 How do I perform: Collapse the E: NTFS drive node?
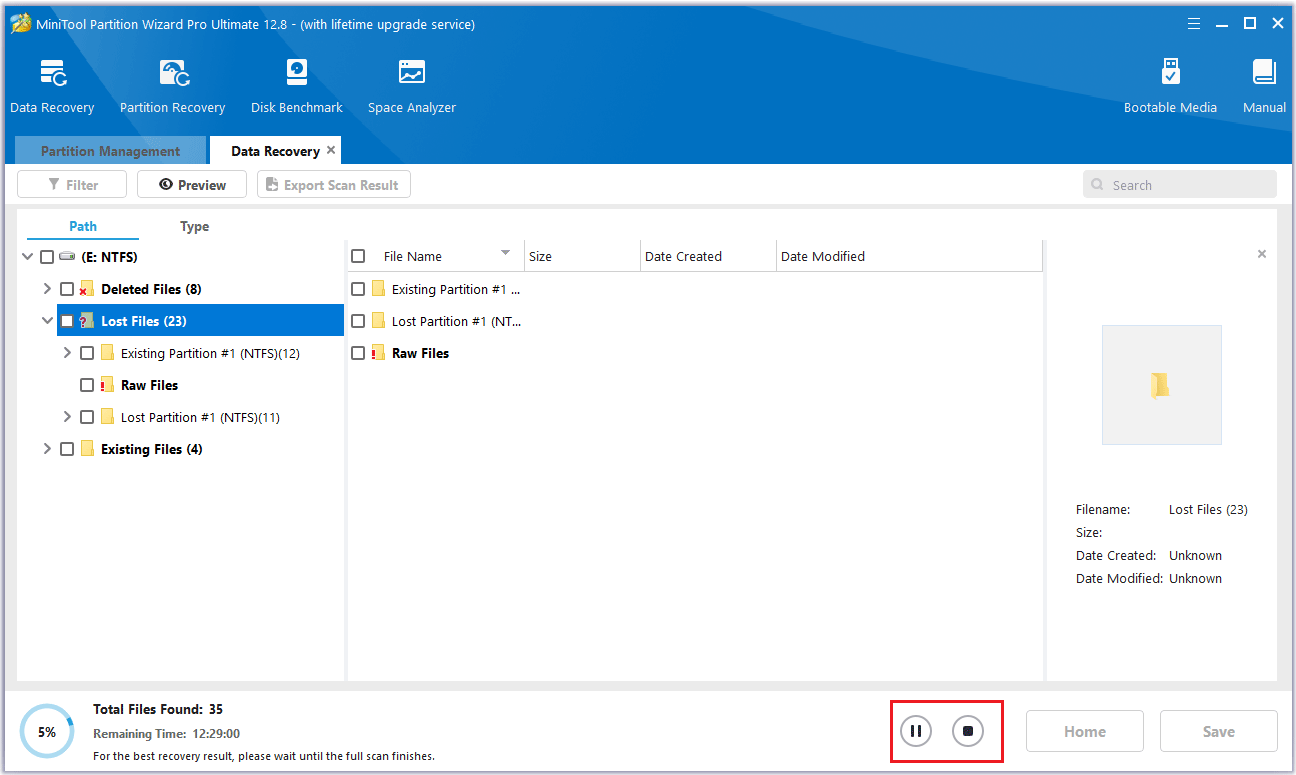pyautogui.click(x=27, y=257)
